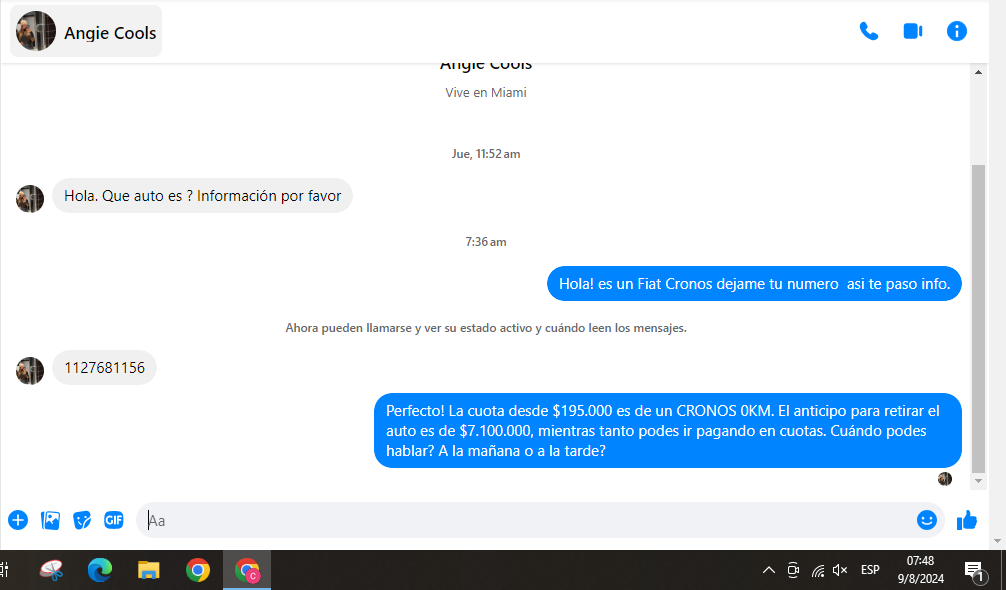Click the scrollbar up arrow
Screen dimensions: 1006x590
click(978, 72)
